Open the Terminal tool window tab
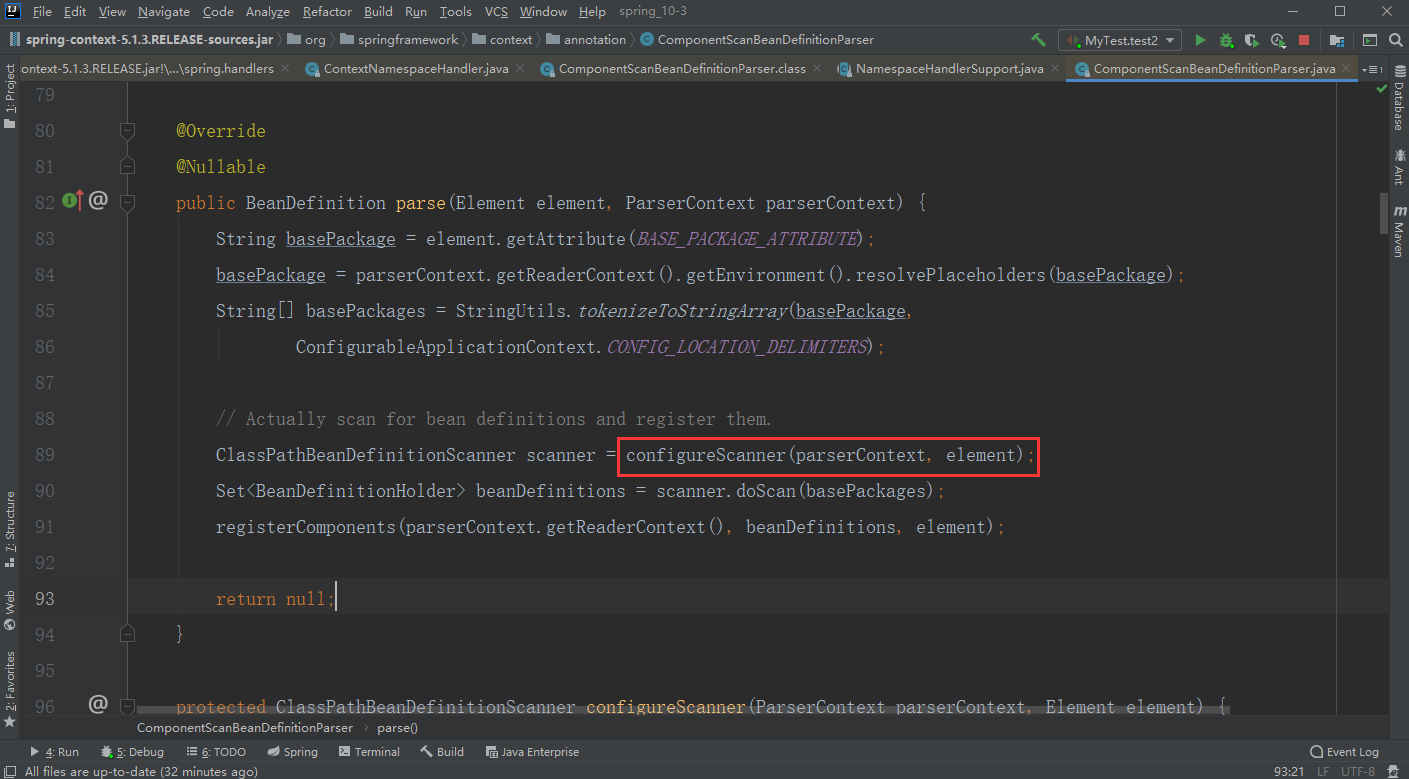Screen dimensions: 1409x779 (x=369, y=752)
